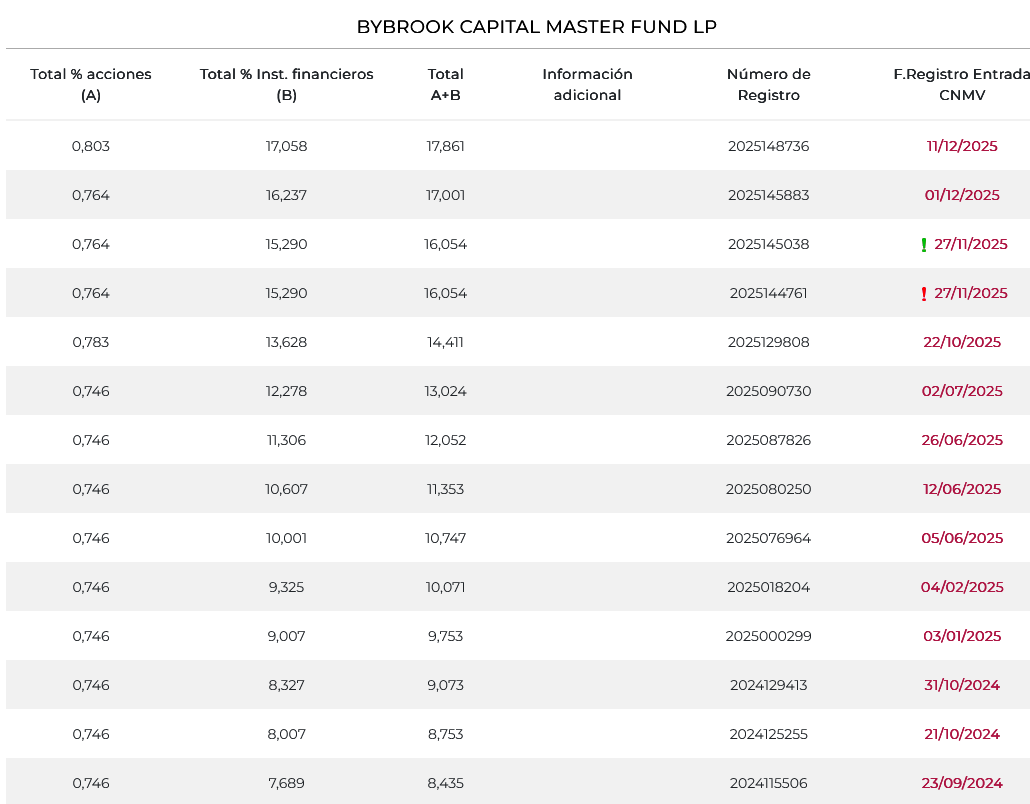Open the 22/10/2025 registration date link

coord(962,342)
